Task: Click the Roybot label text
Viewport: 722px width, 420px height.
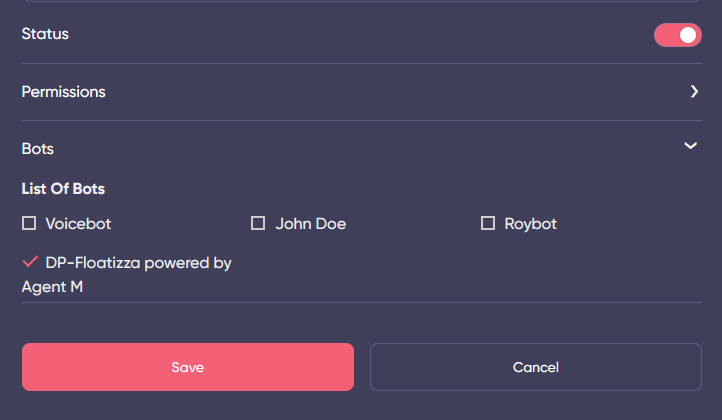Action: coord(530,224)
